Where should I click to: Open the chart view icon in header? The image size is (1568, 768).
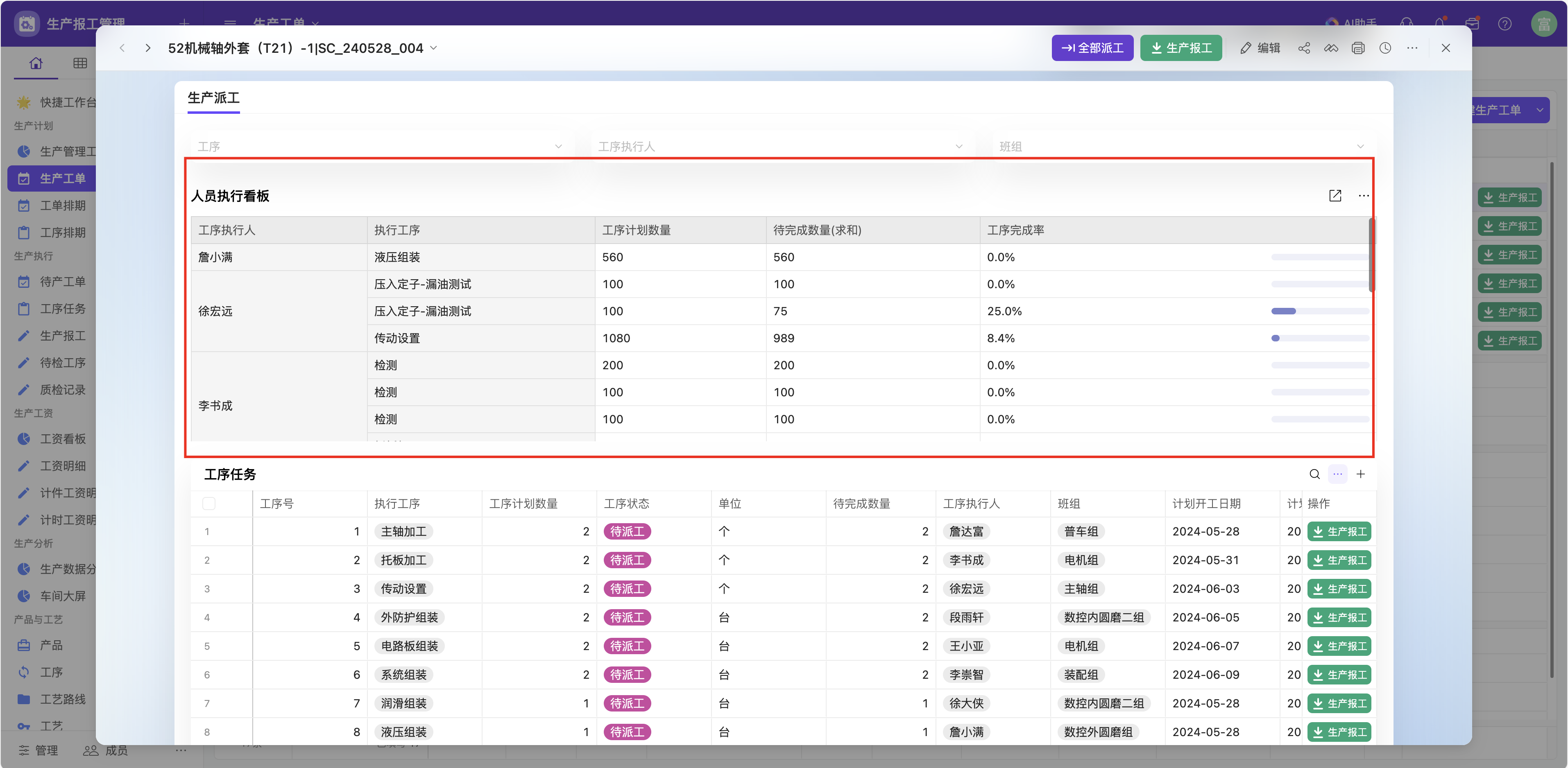point(1330,48)
